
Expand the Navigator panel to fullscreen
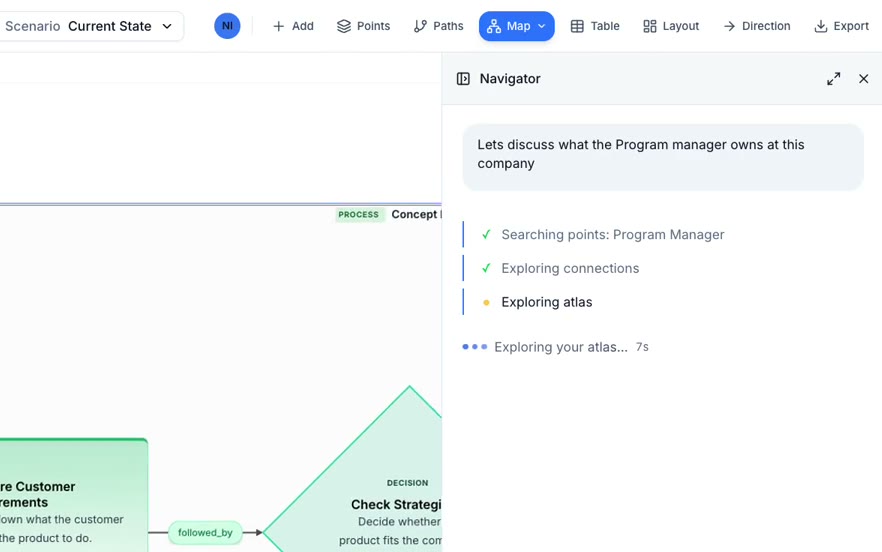point(834,79)
